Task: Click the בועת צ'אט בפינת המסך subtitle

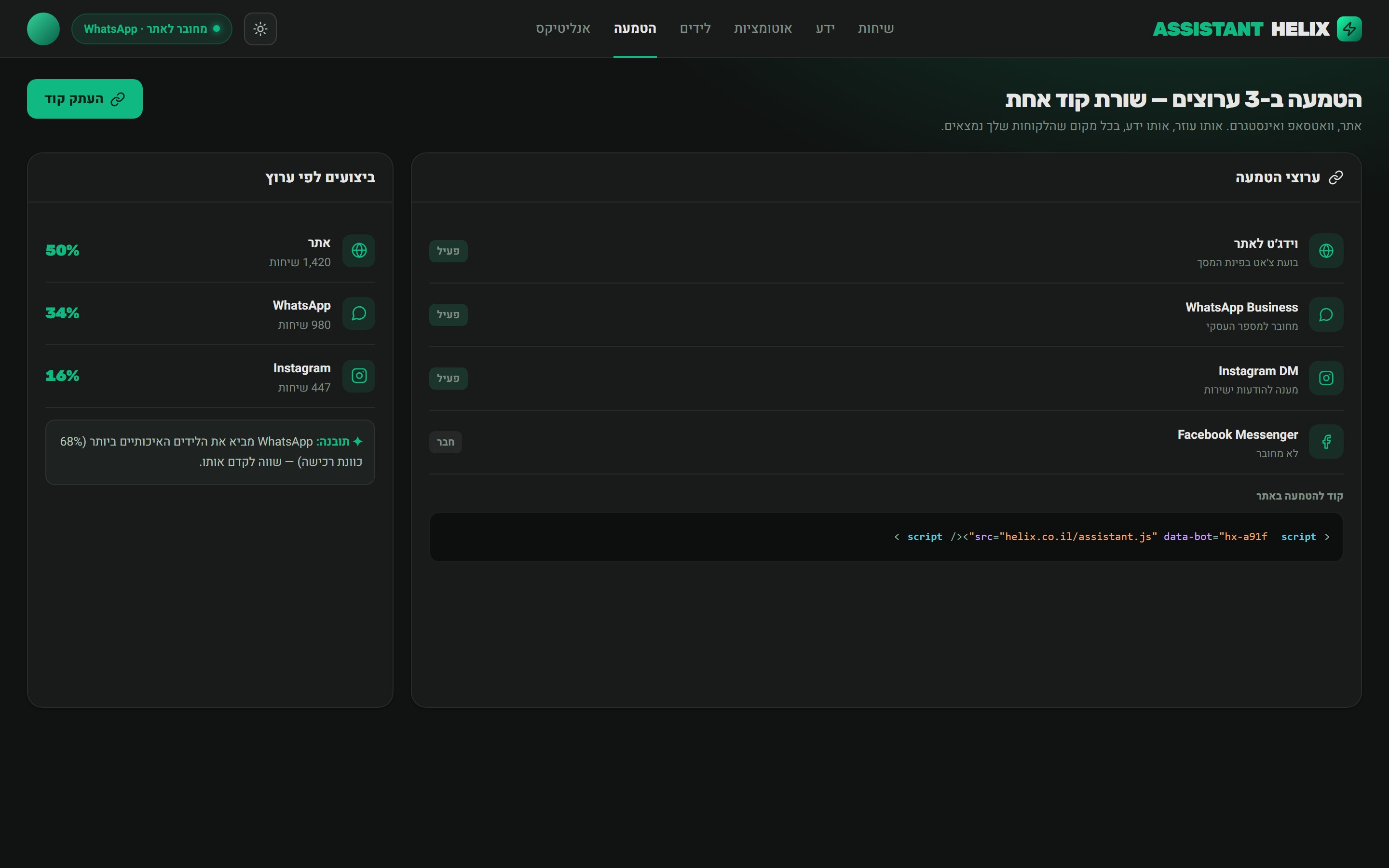Action: pyautogui.click(x=1247, y=262)
